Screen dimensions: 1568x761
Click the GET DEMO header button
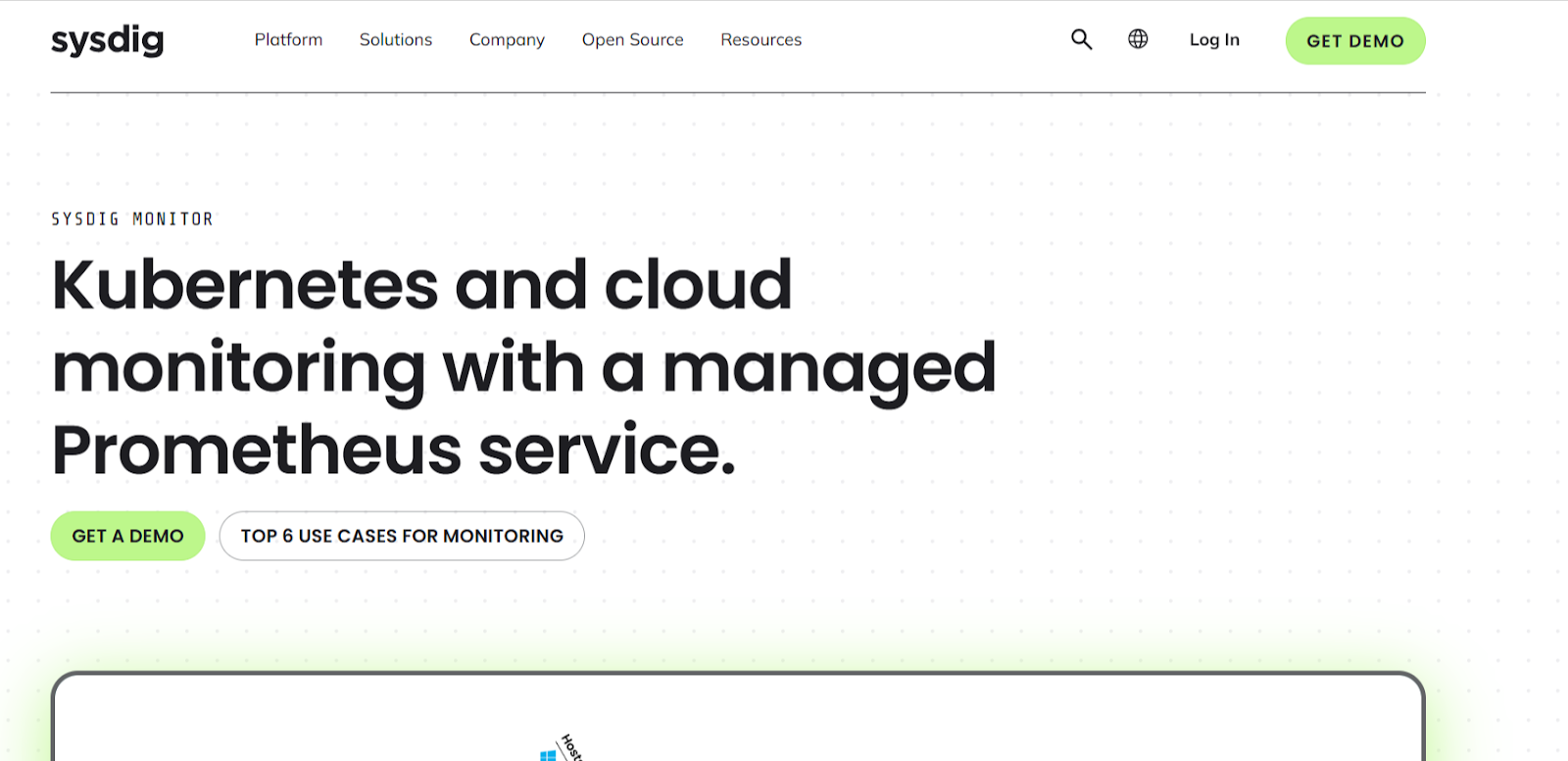coord(1355,41)
